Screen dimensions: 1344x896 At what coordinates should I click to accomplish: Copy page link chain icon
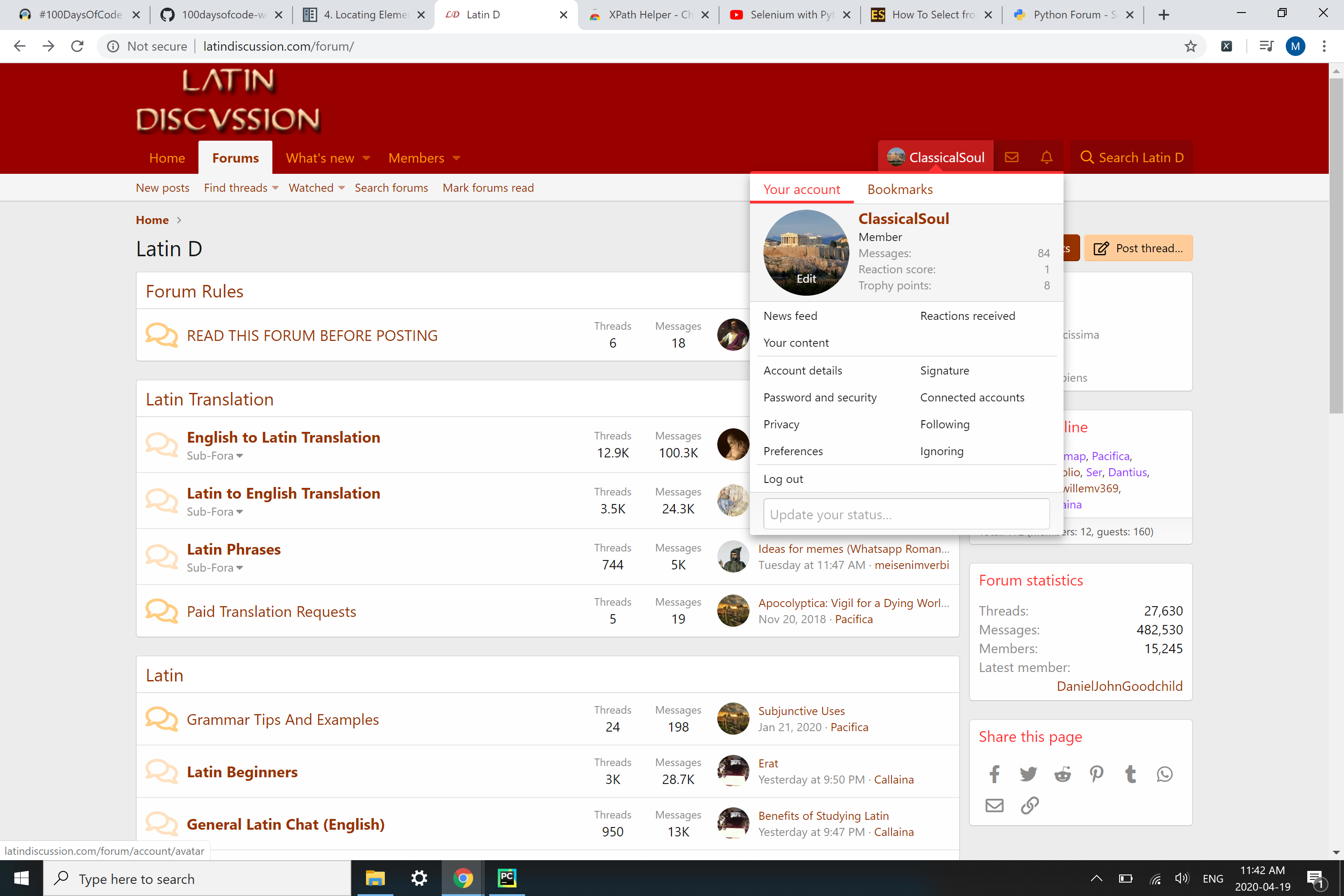click(1029, 805)
